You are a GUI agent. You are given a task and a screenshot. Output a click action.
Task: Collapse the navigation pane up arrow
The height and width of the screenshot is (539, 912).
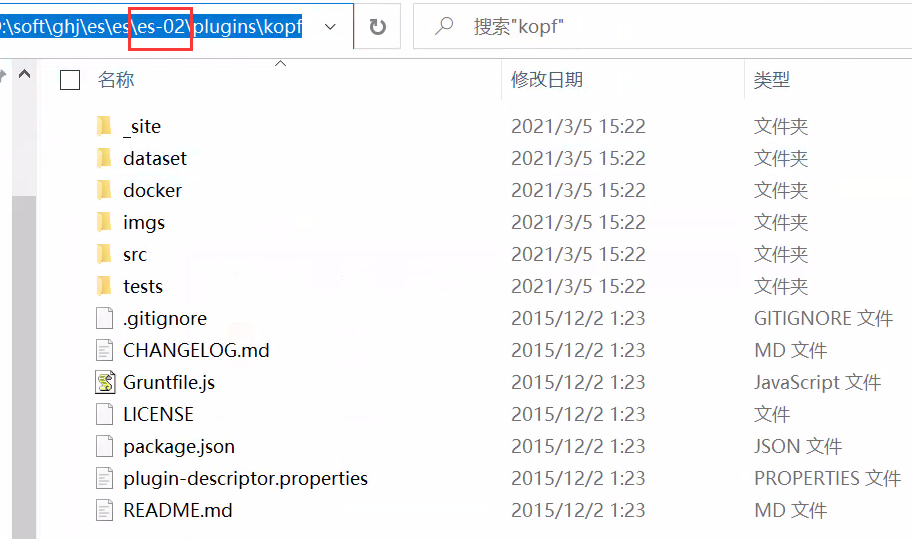tap(24, 74)
